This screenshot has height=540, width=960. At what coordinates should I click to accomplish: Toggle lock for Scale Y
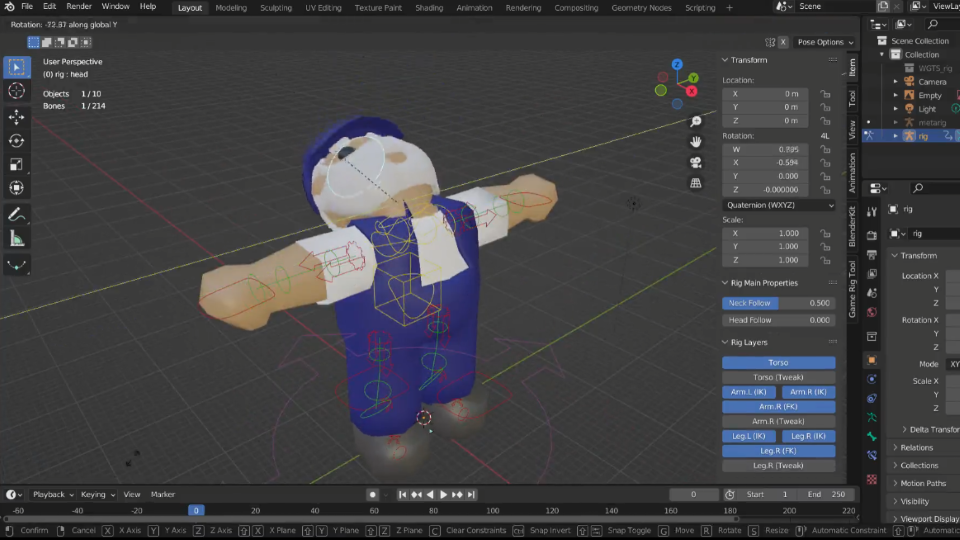[826, 247]
